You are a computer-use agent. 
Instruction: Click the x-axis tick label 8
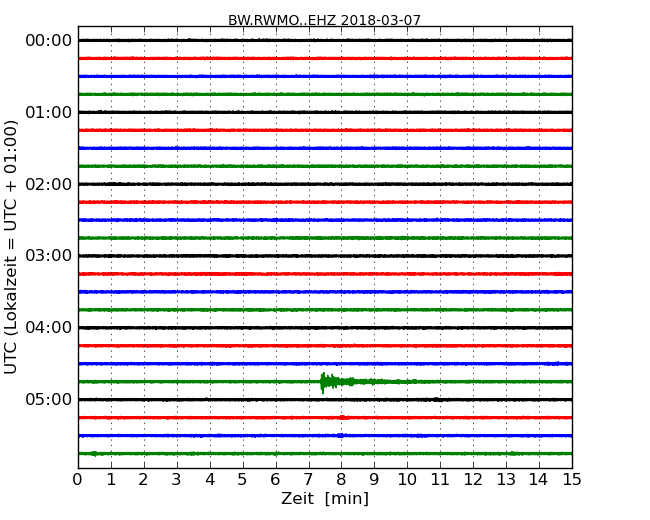coord(341,480)
